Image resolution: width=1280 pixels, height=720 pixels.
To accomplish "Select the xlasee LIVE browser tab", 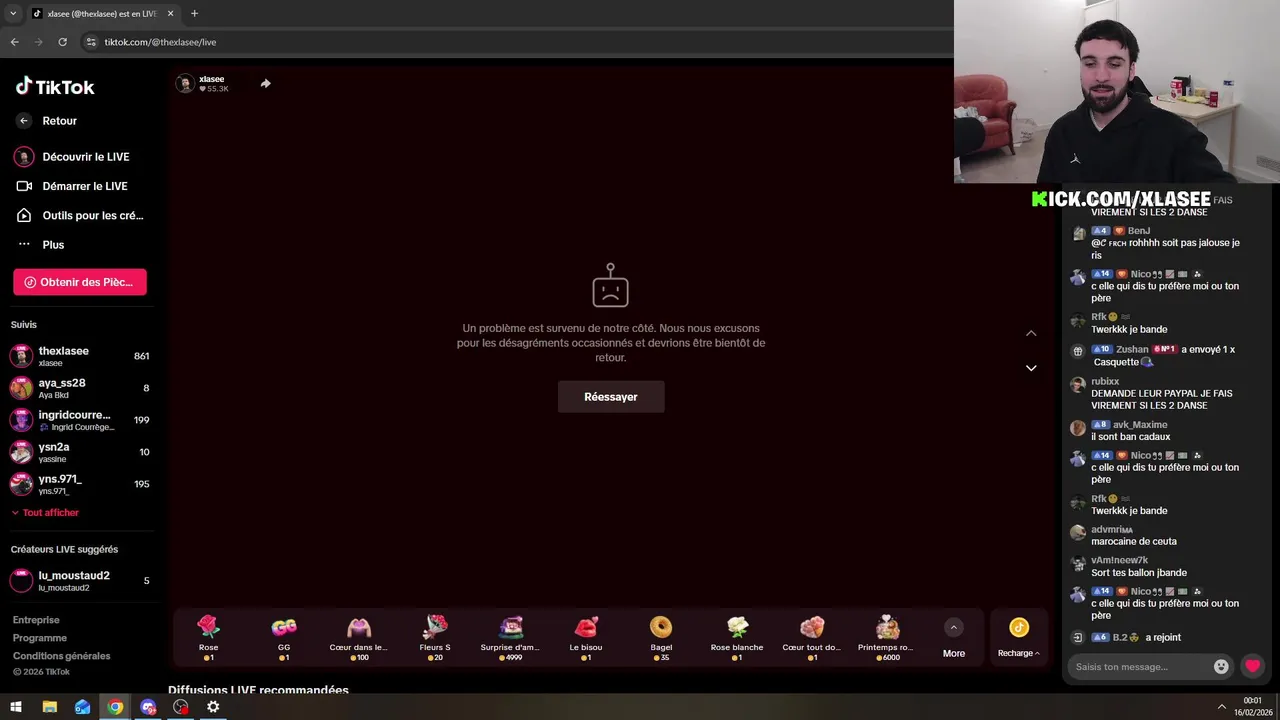I will [x=103, y=14].
